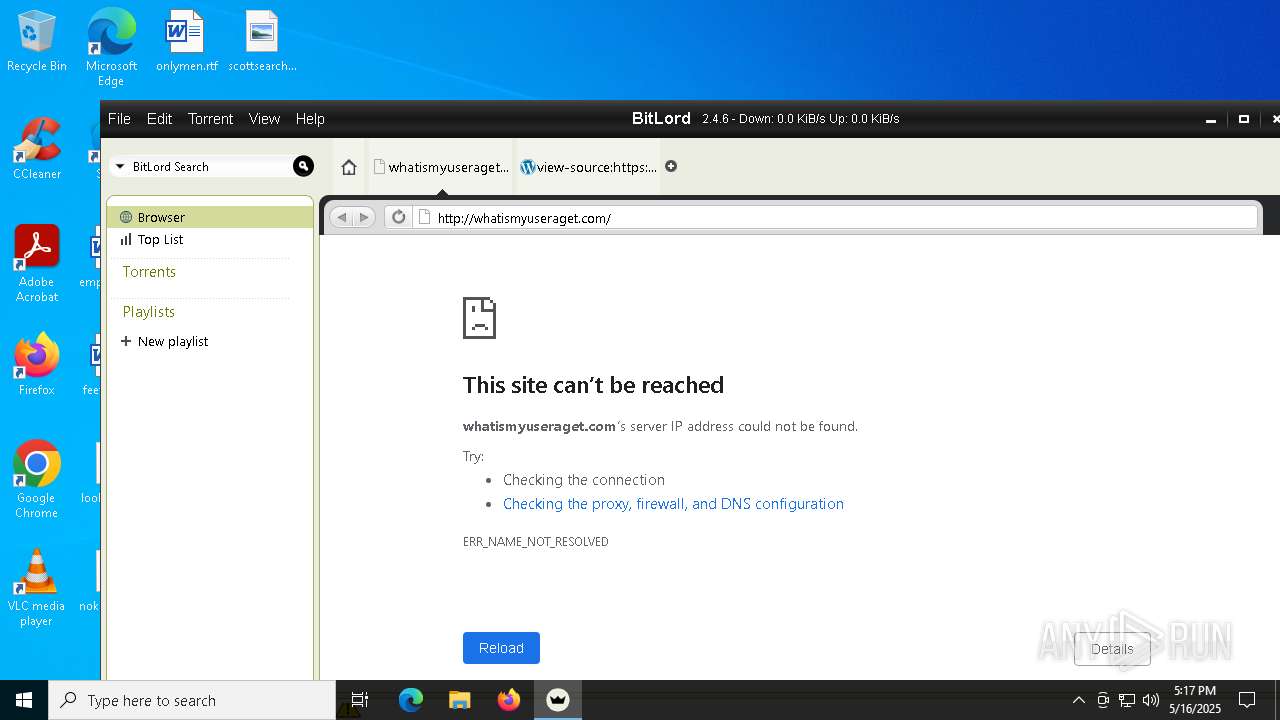Open the notification center icon
Screen dimensions: 1280x720
1247,700
